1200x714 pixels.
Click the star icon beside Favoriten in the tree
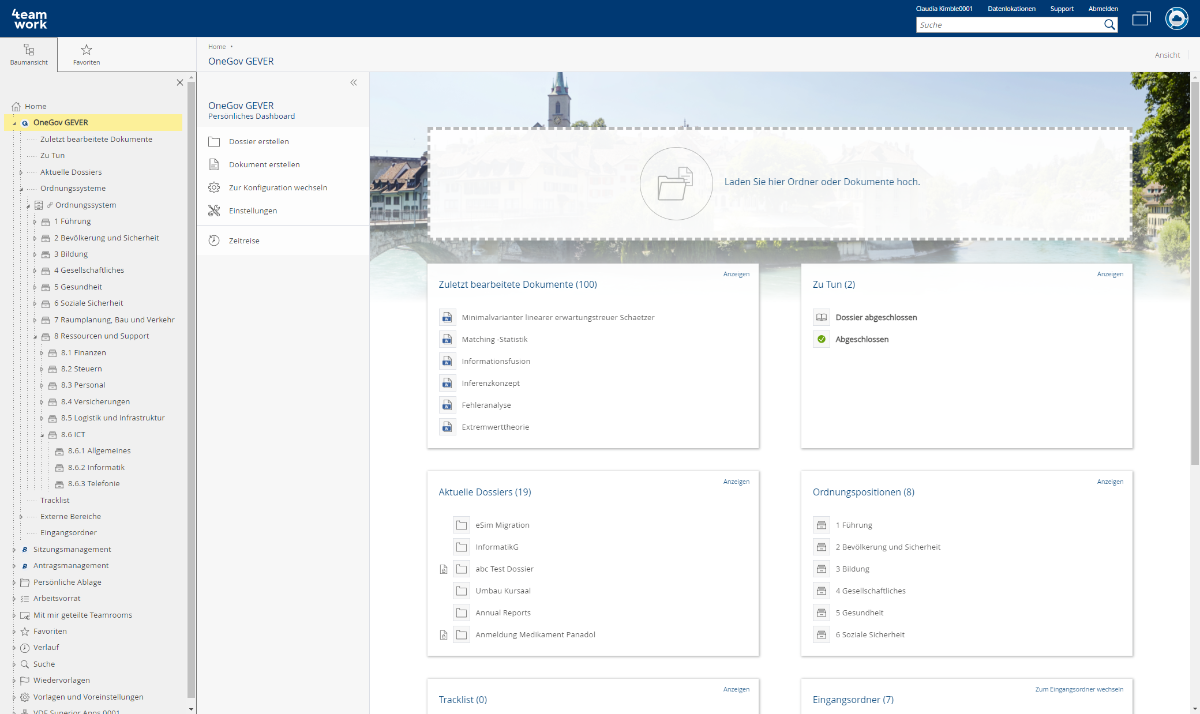click(x=25, y=631)
